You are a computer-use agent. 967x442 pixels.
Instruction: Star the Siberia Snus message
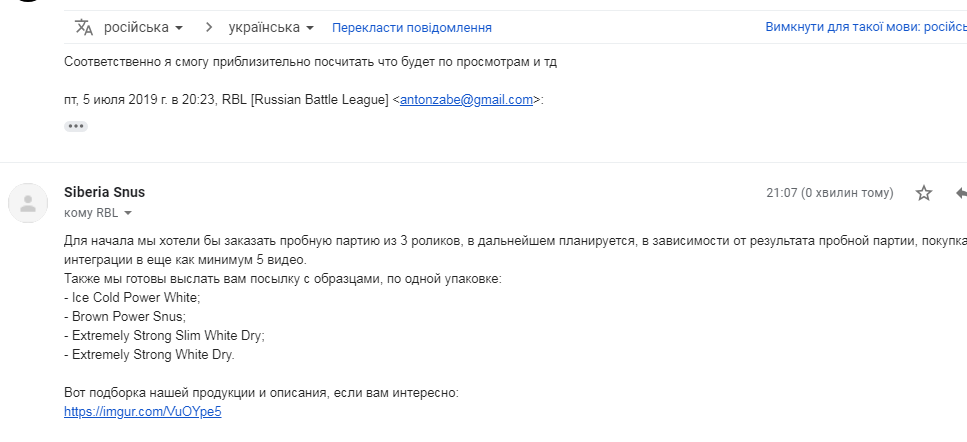pos(923,193)
